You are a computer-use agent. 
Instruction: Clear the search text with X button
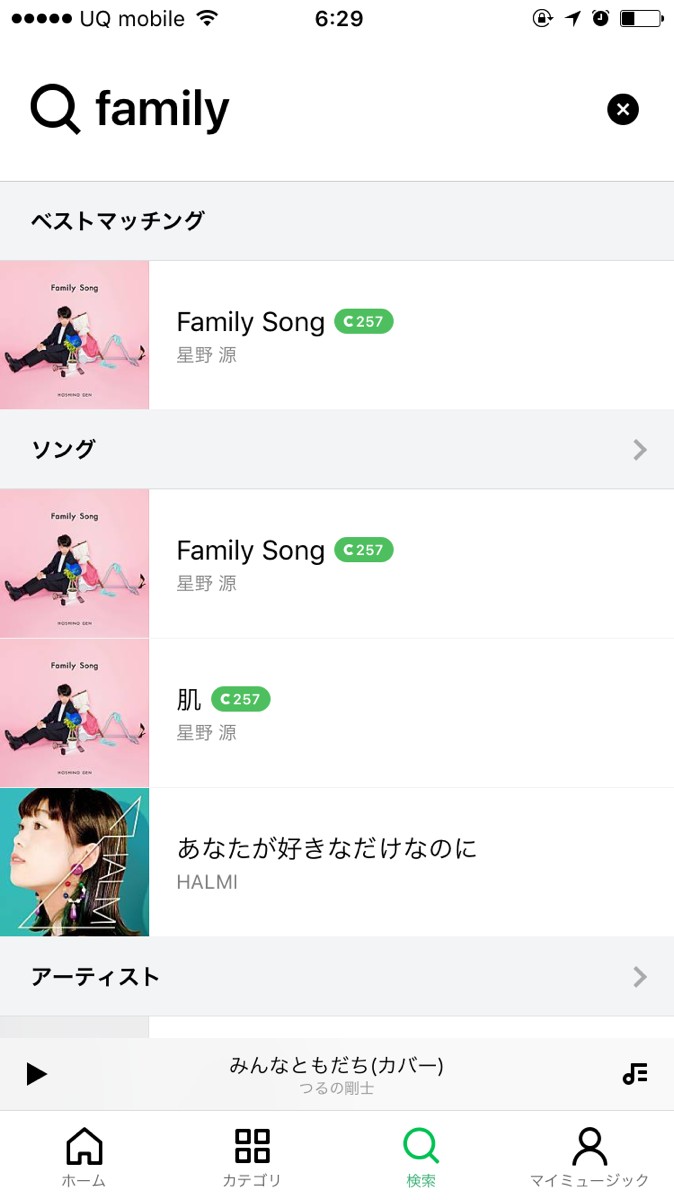pyautogui.click(x=622, y=109)
